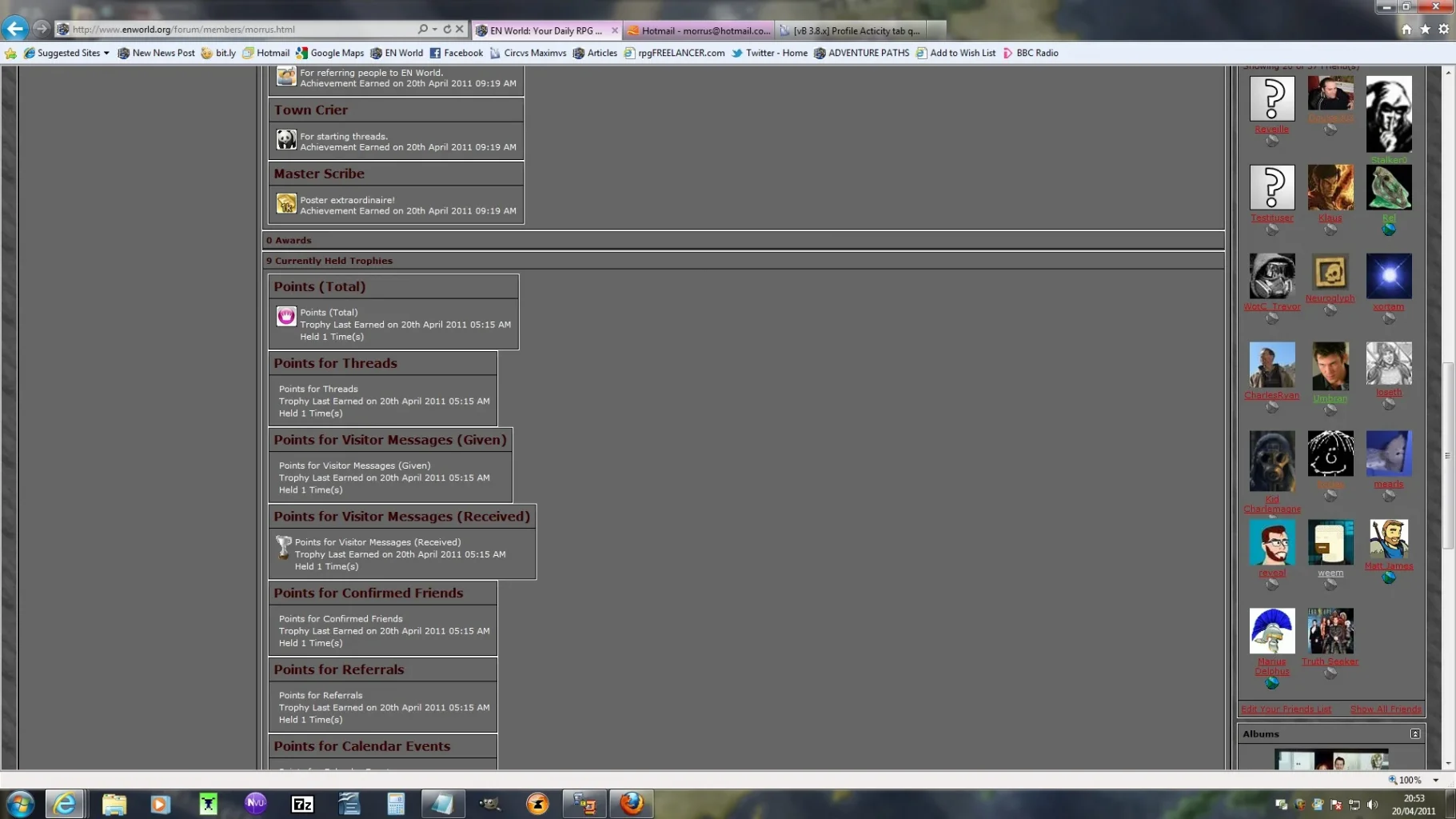Open the New News Post bookmark
Screen dimensions: 1456x819
[x=156, y=53]
